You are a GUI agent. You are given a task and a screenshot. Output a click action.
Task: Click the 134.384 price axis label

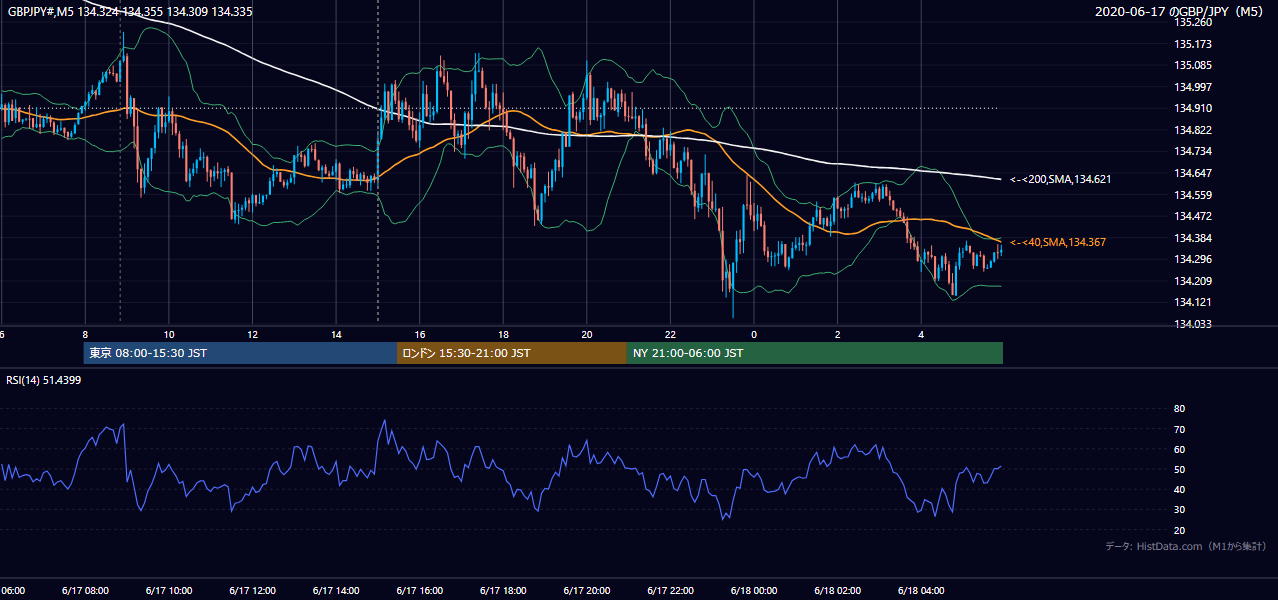1193,238
